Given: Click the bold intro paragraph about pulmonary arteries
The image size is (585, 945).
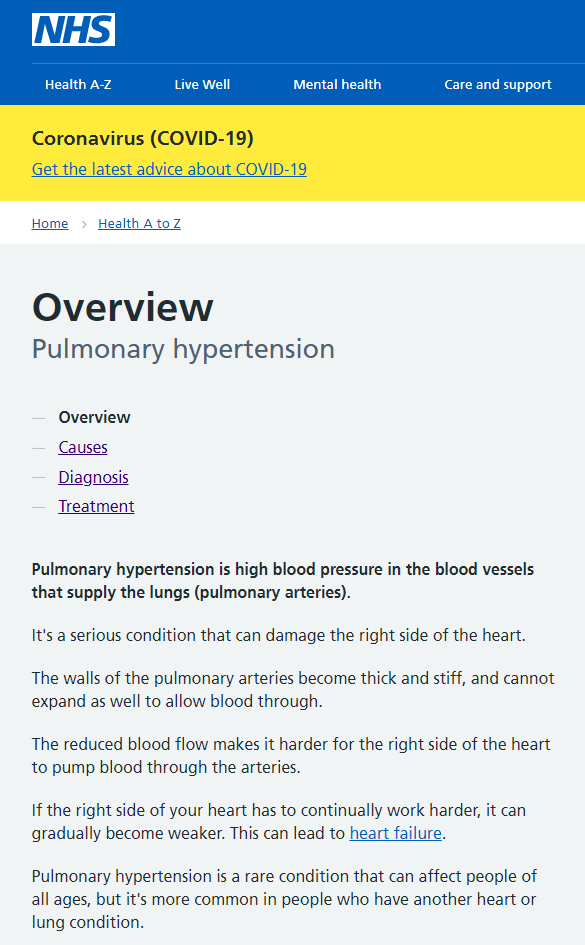Looking at the screenshot, I should (283, 580).
